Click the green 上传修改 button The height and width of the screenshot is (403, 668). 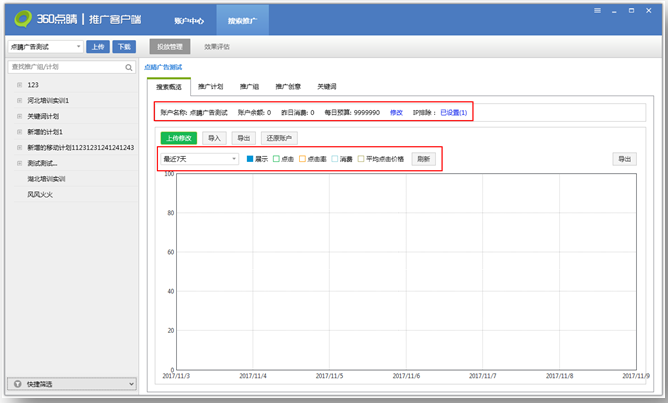(178, 138)
